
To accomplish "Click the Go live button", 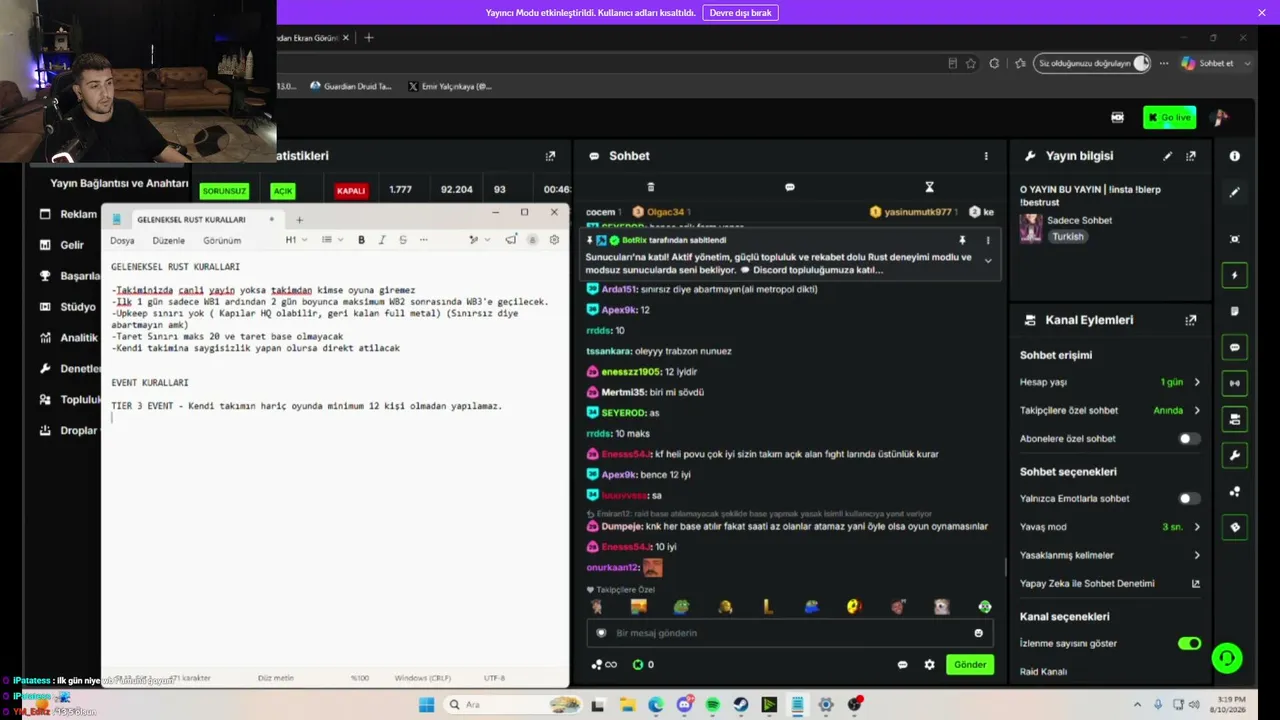I will pos(1169,117).
